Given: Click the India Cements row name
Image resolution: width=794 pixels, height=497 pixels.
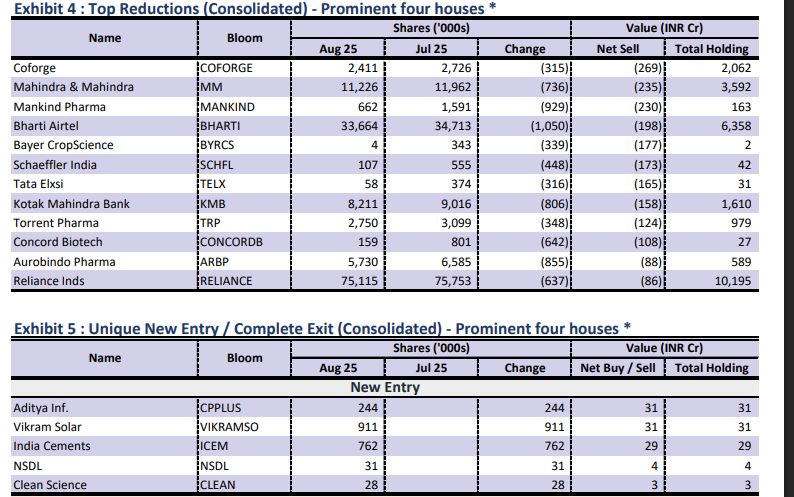Looking at the screenshot, I should [x=52, y=446].
